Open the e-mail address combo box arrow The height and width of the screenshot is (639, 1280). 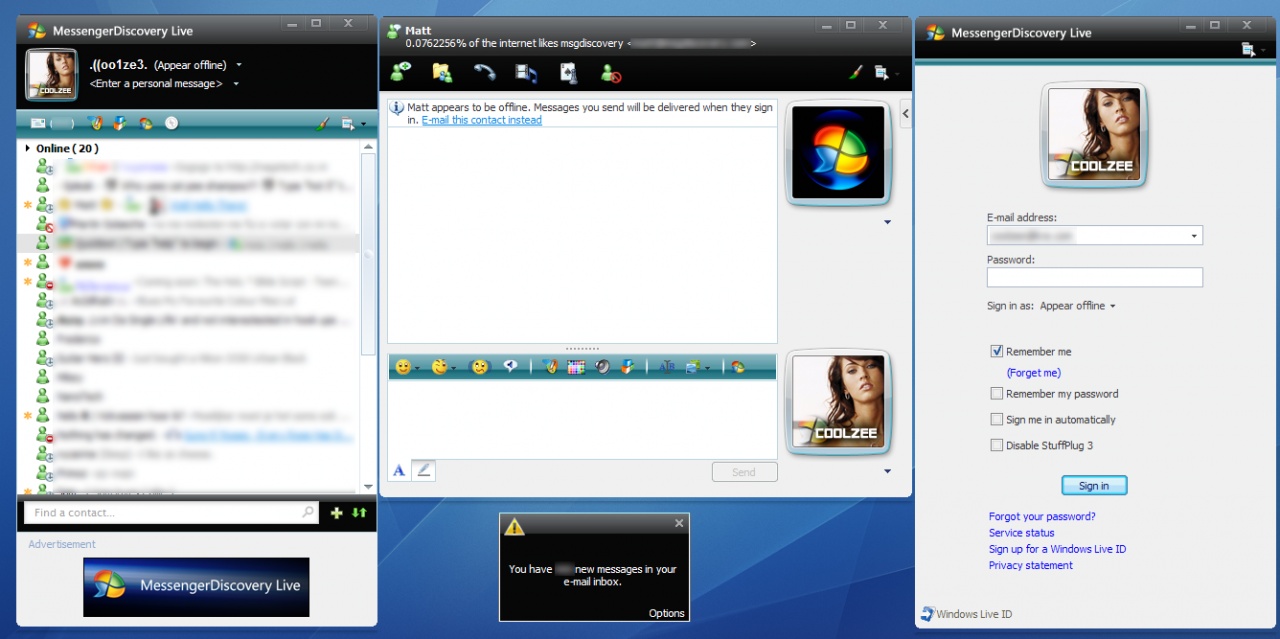(1194, 236)
